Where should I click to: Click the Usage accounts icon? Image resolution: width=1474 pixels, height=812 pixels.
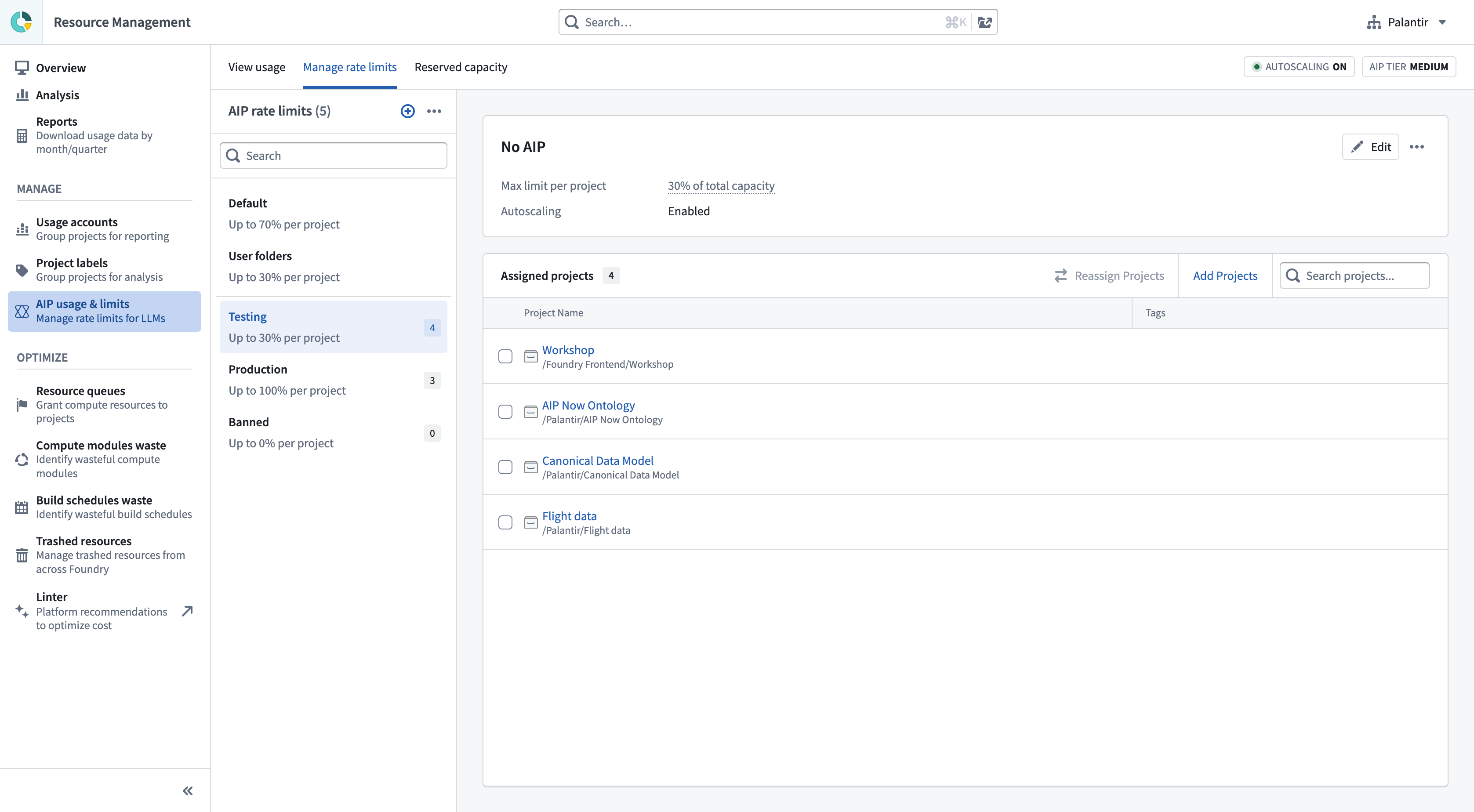[22, 229]
